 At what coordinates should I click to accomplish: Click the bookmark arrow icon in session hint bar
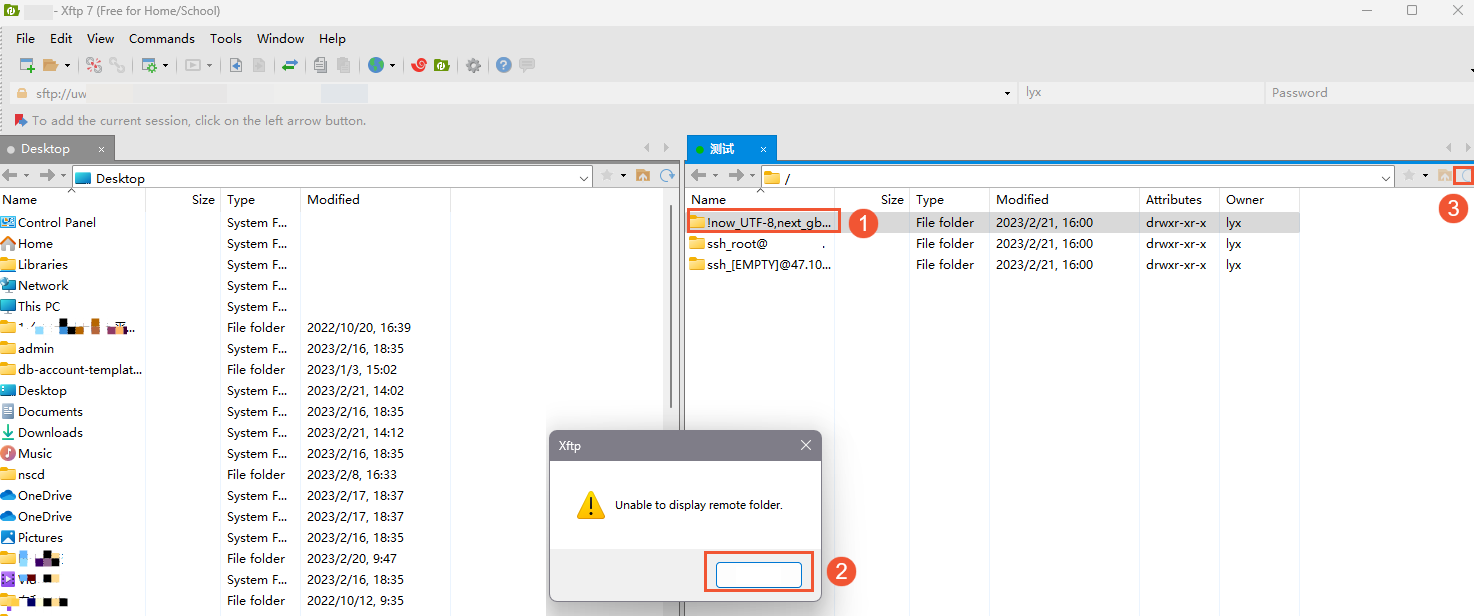pos(20,120)
